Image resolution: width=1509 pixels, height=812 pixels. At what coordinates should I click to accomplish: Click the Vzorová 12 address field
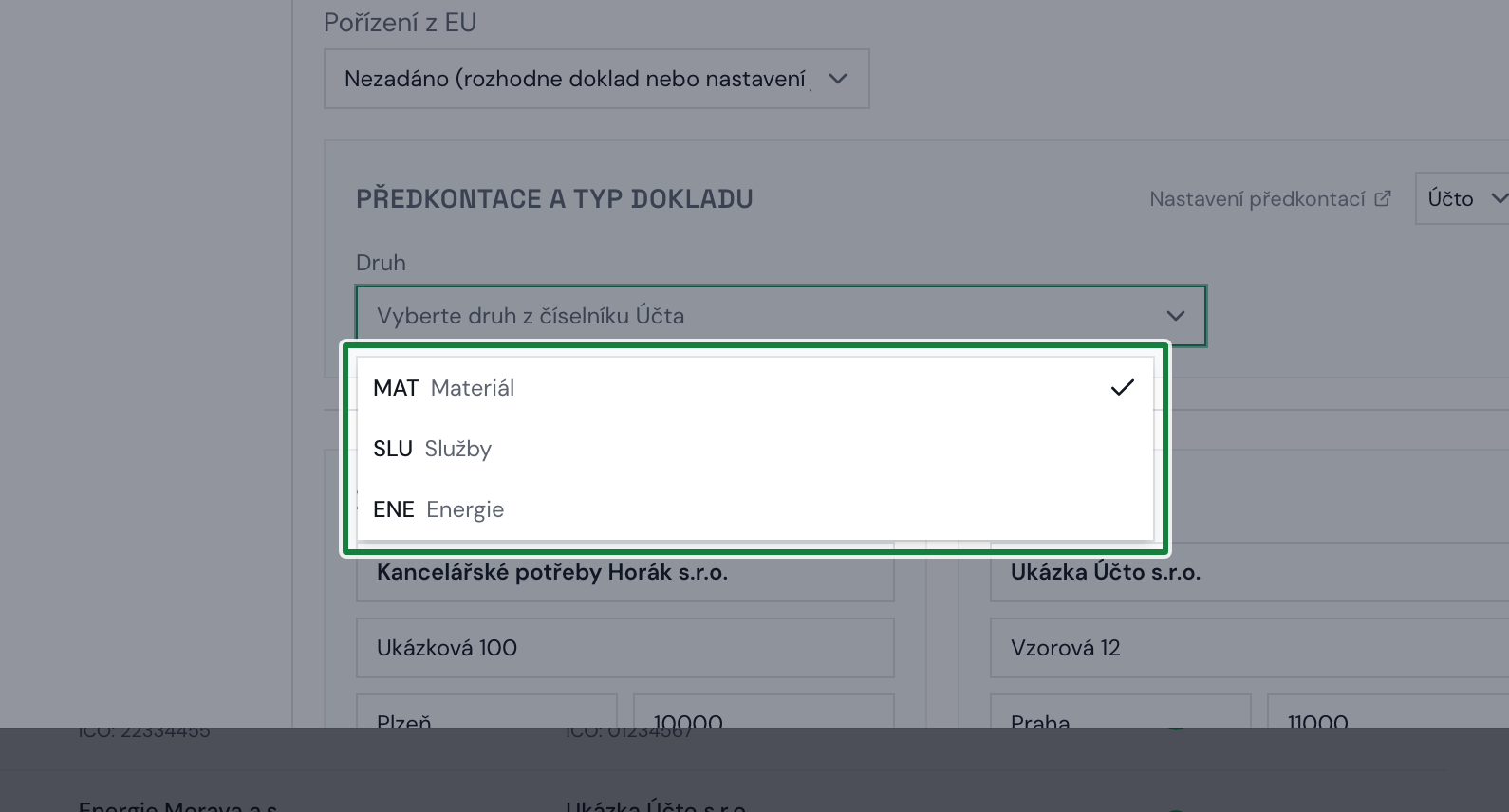1249,648
